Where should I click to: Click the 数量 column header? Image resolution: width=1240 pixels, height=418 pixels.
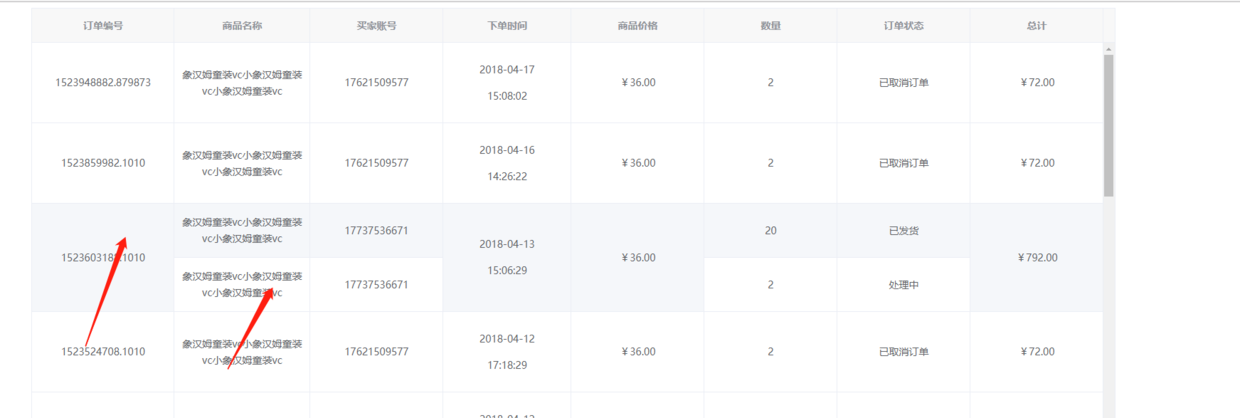pyautogui.click(x=770, y=26)
